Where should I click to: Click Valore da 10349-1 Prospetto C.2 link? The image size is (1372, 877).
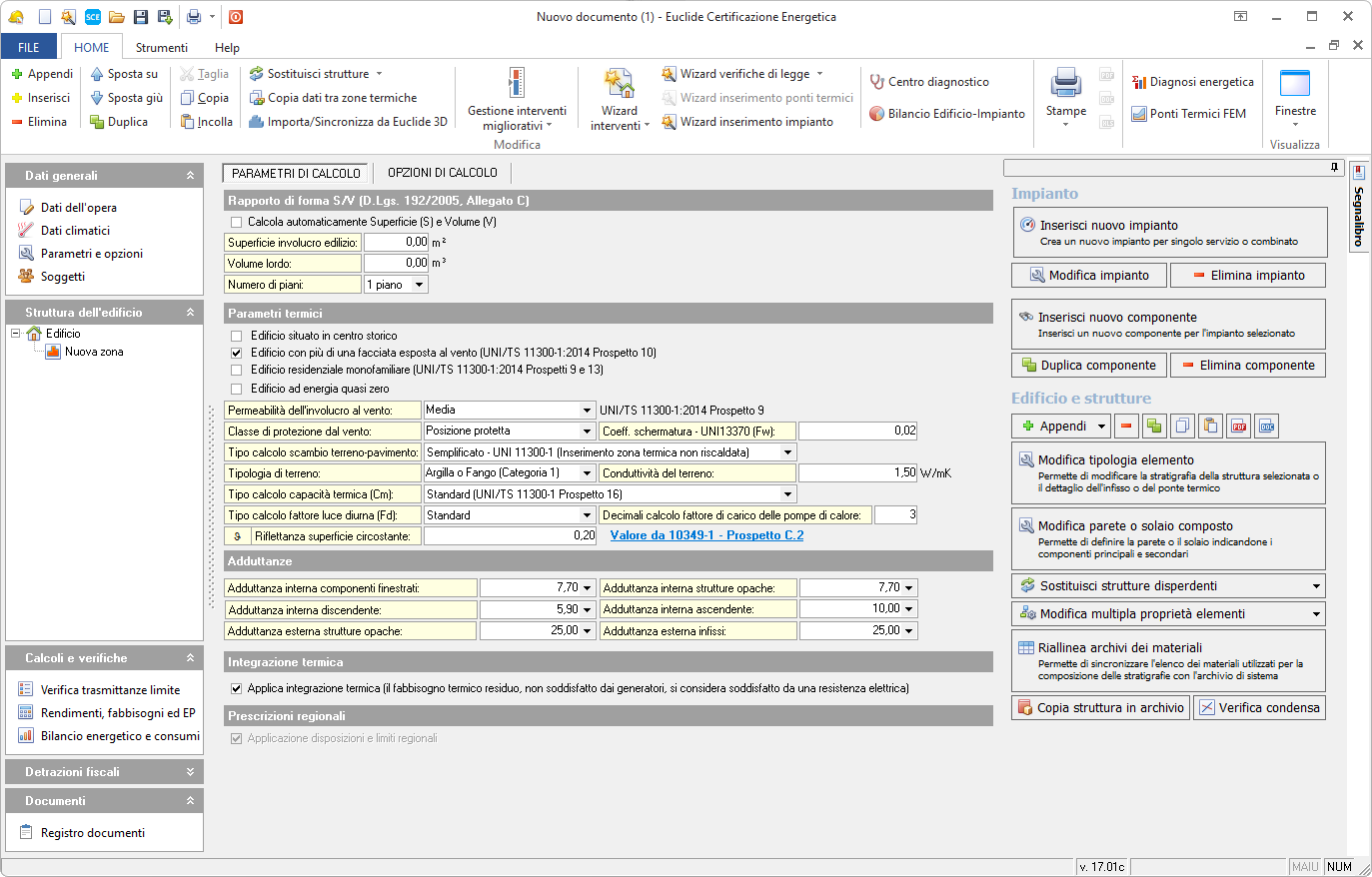(706, 535)
